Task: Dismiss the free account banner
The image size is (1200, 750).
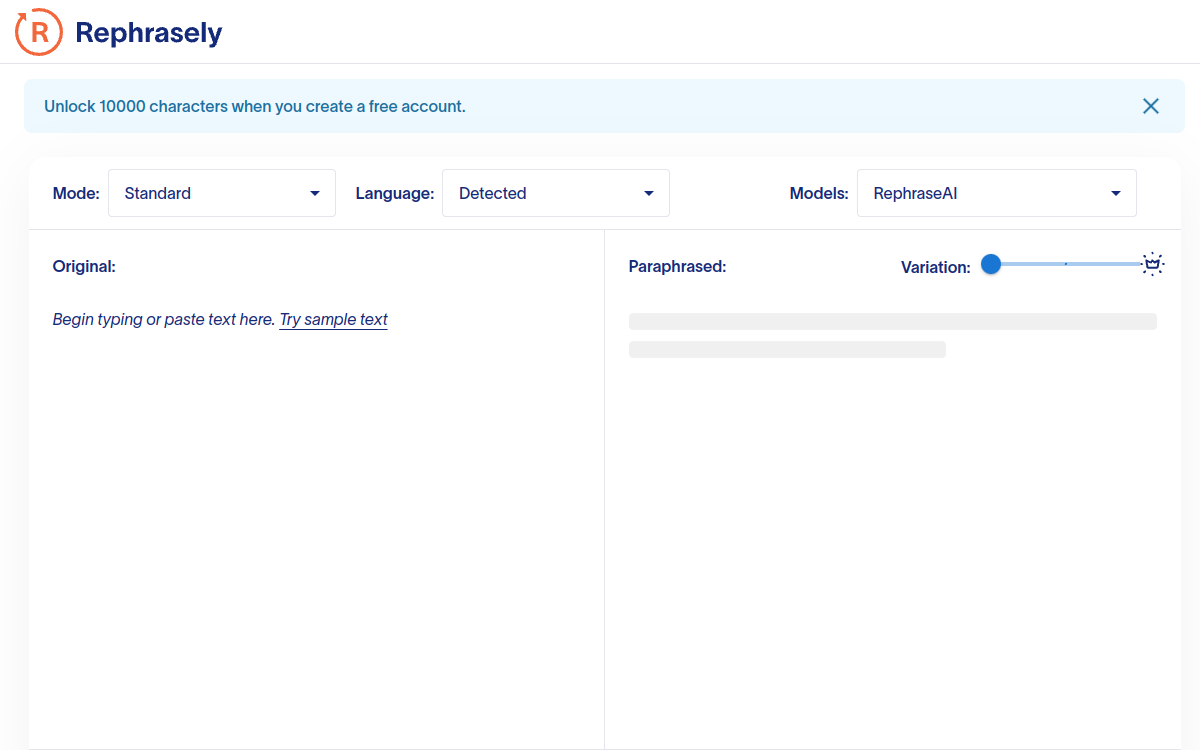Action: pos(1151,106)
